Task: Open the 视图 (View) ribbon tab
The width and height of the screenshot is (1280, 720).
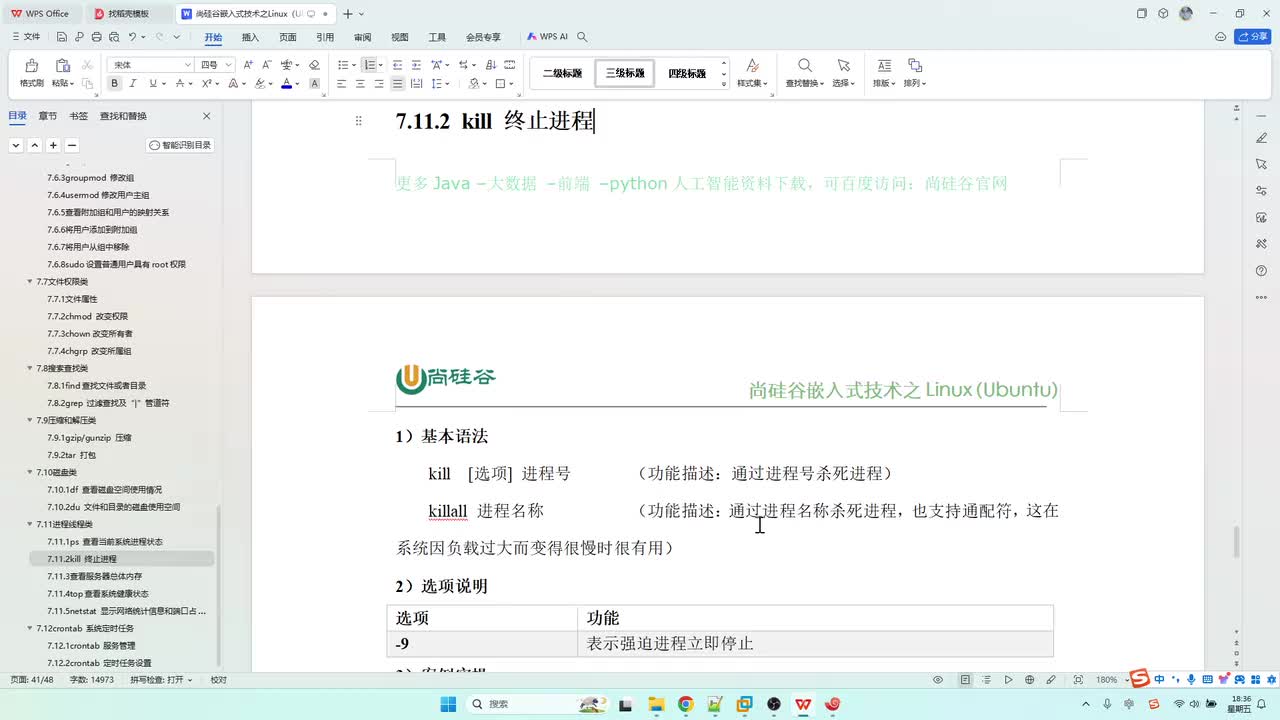Action: point(400,37)
